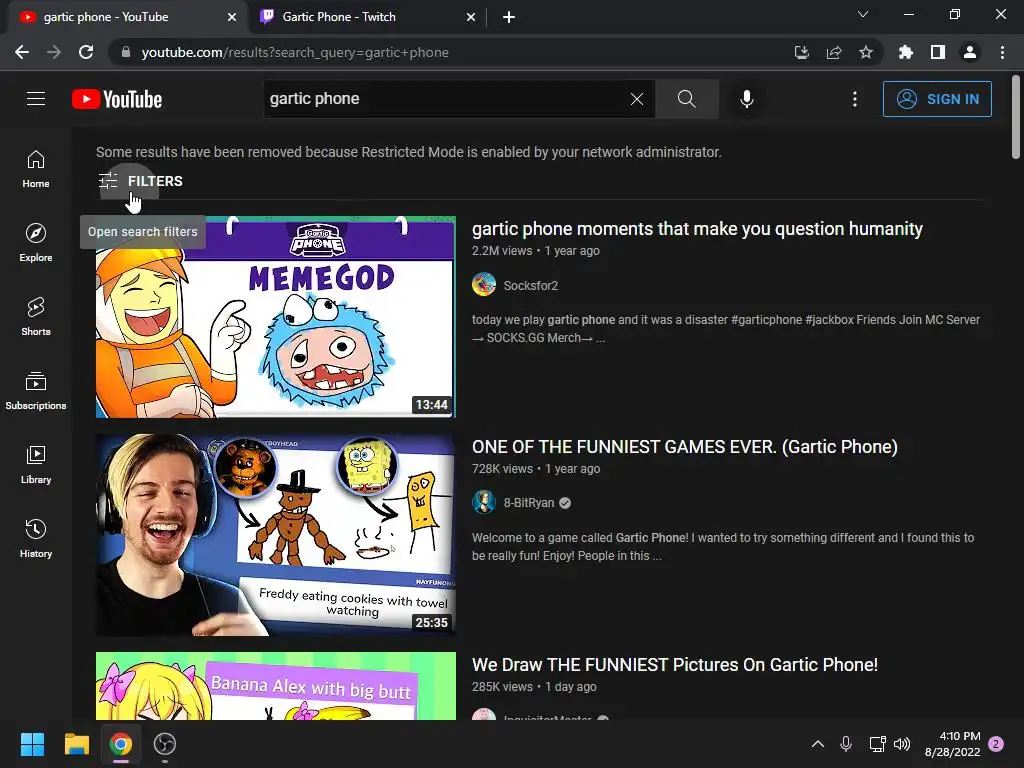Image resolution: width=1024 pixels, height=768 pixels.
Task: Open OBS Studio from the taskbar
Action: pos(165,744)
